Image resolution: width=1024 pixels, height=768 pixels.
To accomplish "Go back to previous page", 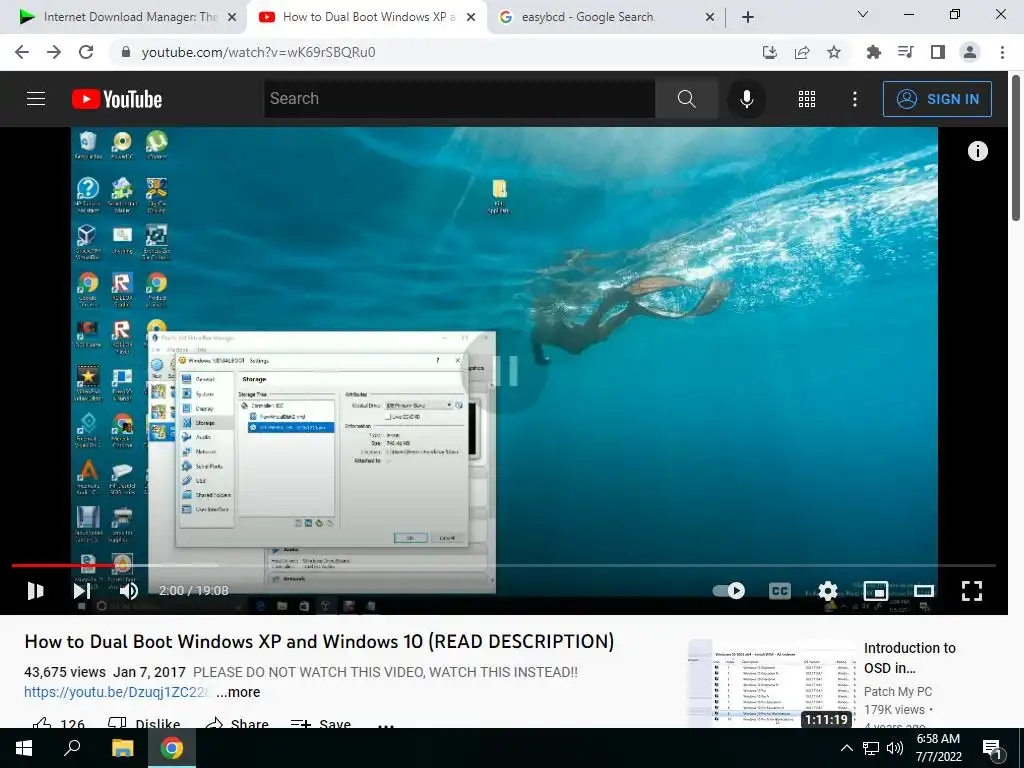I will tap(22, 52).
